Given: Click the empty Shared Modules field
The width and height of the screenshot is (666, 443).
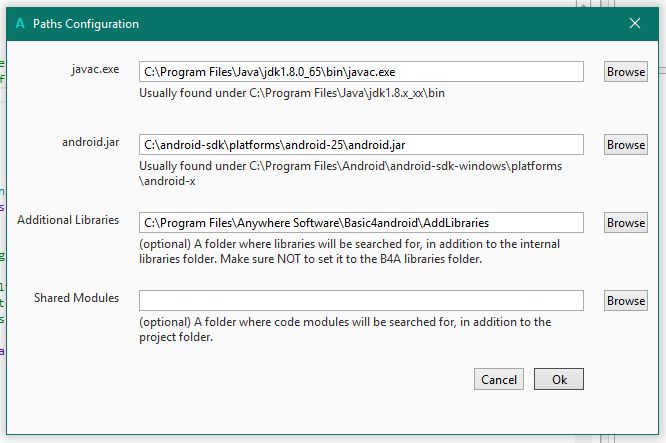Looking at the screenshot, I should (x=361, y=301).
